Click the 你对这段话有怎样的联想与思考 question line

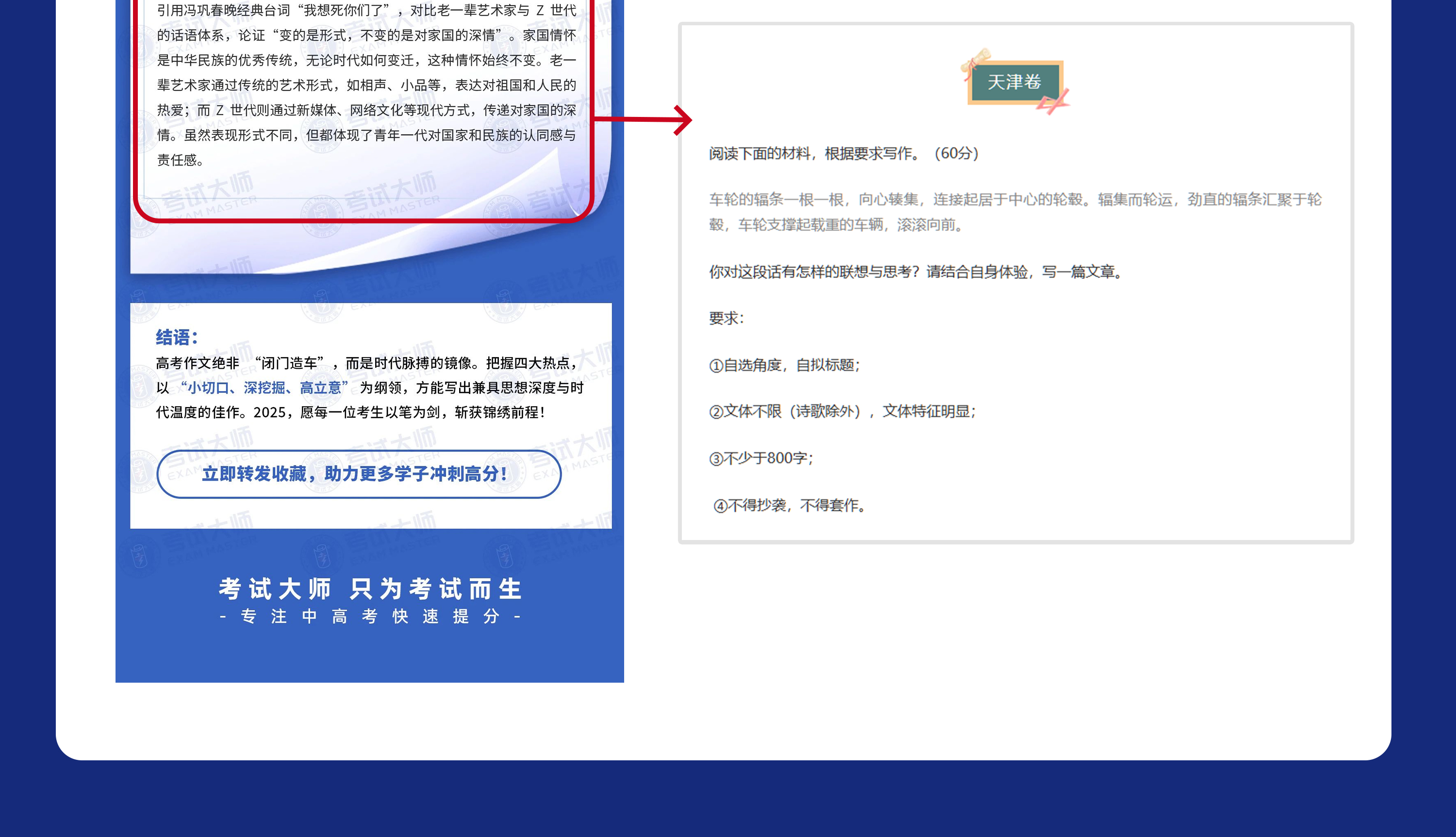pos(916,272)
